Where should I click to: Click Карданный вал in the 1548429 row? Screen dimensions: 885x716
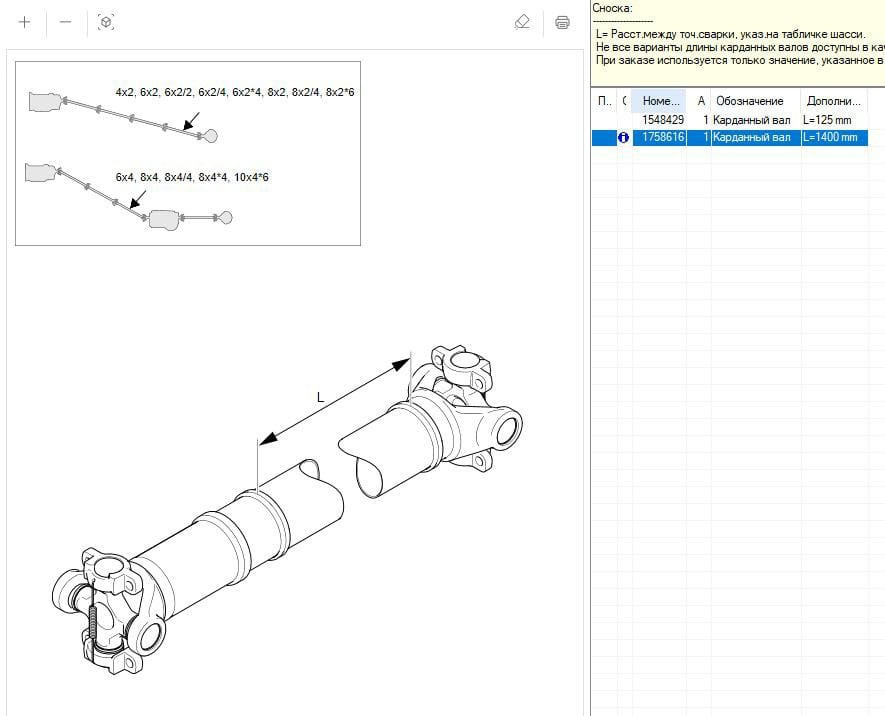click(x=752, y=120)
